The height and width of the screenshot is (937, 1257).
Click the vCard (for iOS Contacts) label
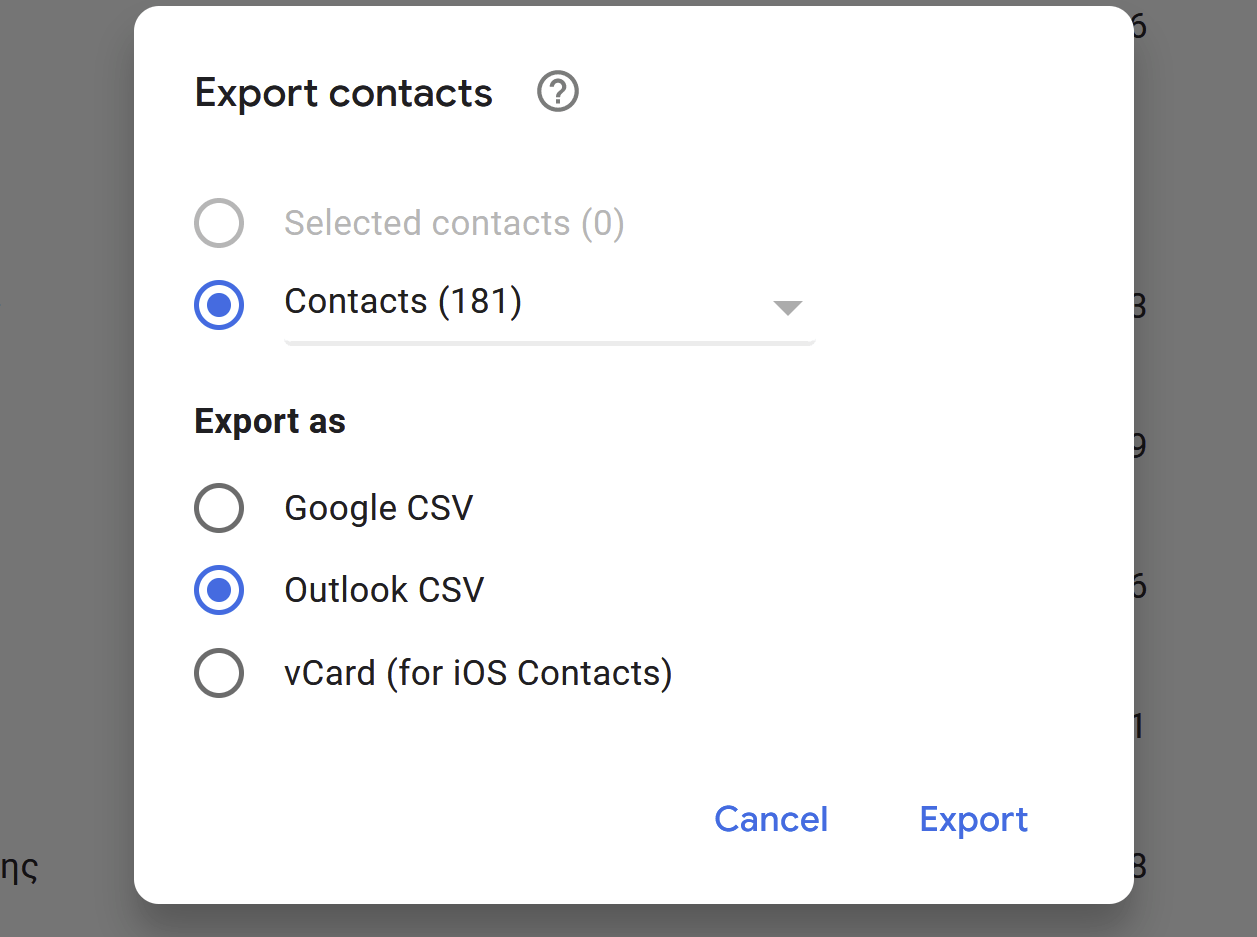478,673
